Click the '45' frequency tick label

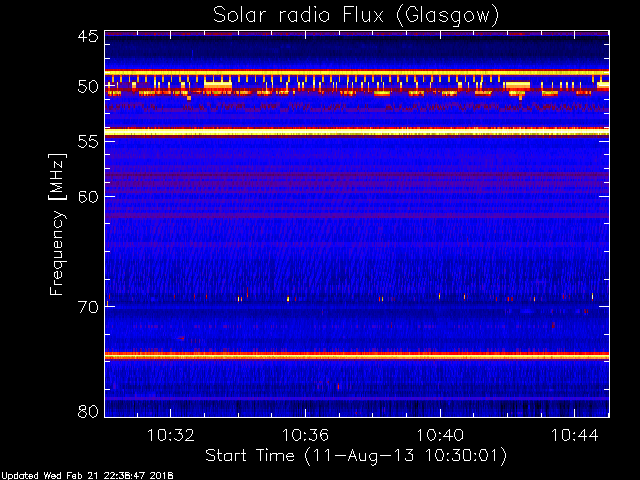[88, 36]
